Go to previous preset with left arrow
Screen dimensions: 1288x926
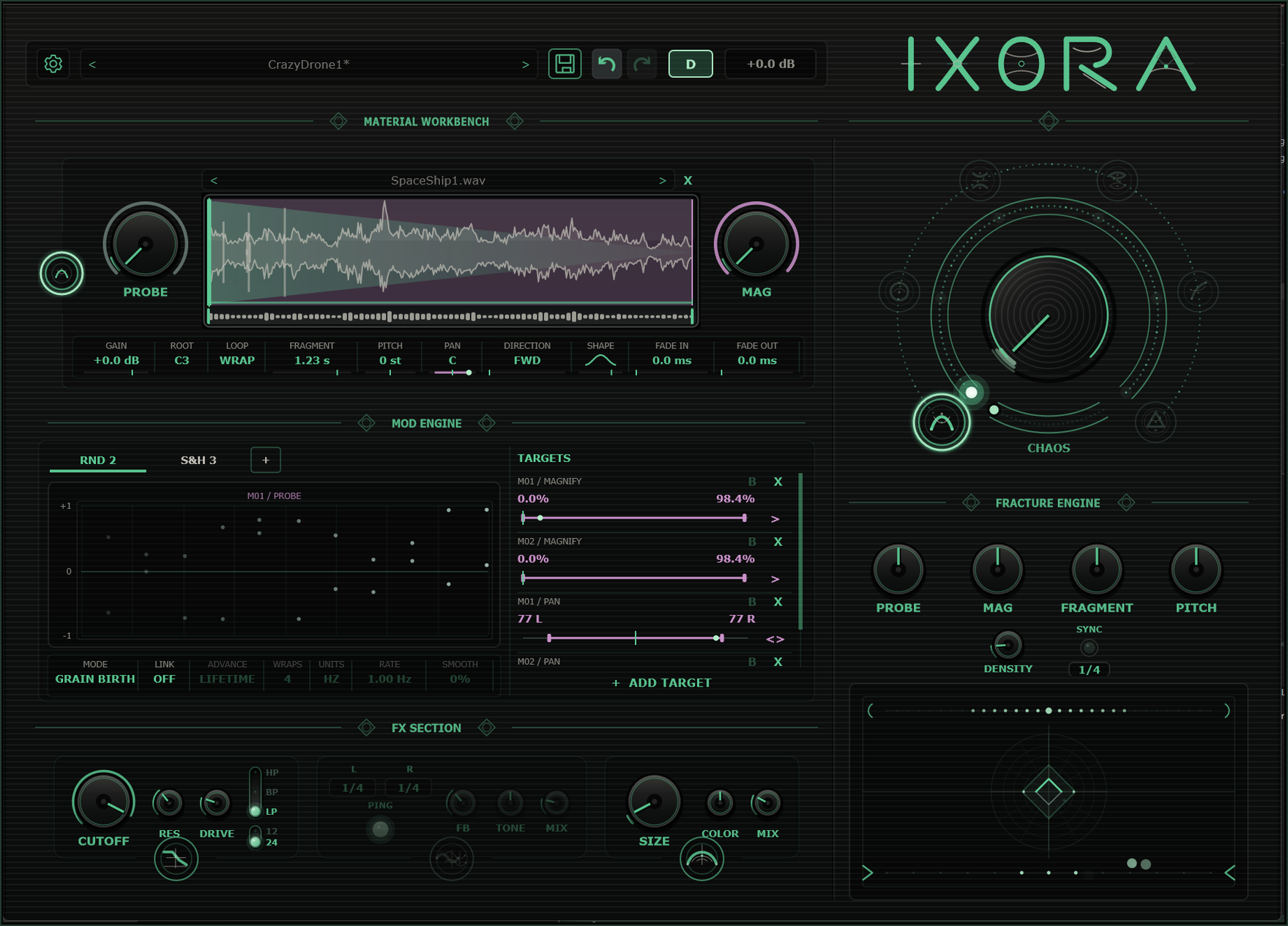tap(92, 64)
